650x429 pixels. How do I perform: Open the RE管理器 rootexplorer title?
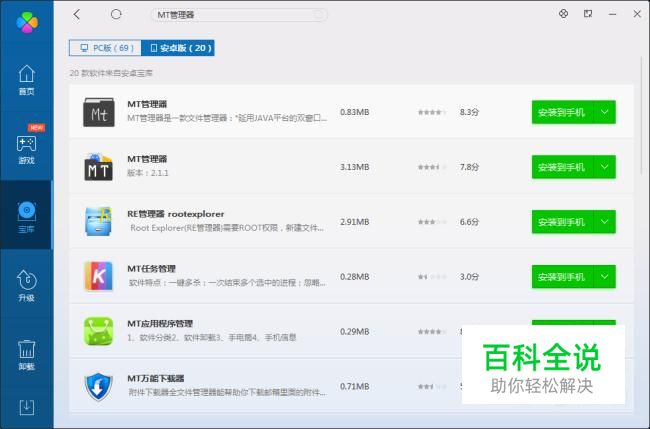pyautogui.click(x=176, y=214)
